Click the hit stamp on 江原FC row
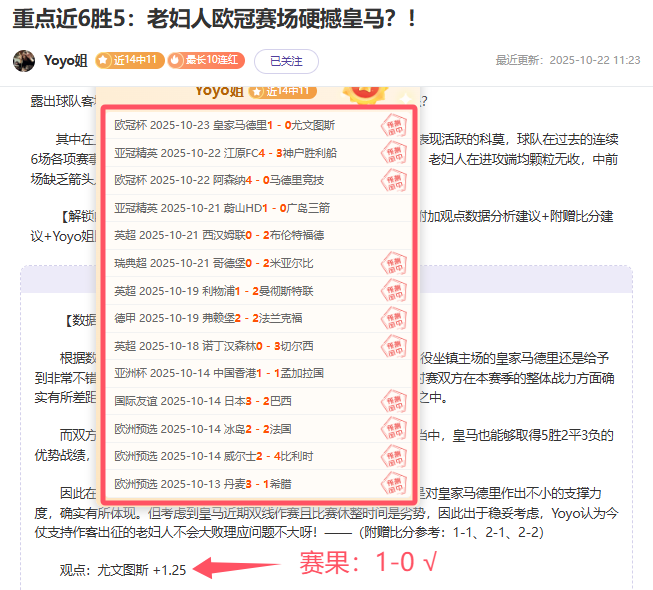Image resolution: width=653 pixels, height=590 pixels. click(394, 153)
